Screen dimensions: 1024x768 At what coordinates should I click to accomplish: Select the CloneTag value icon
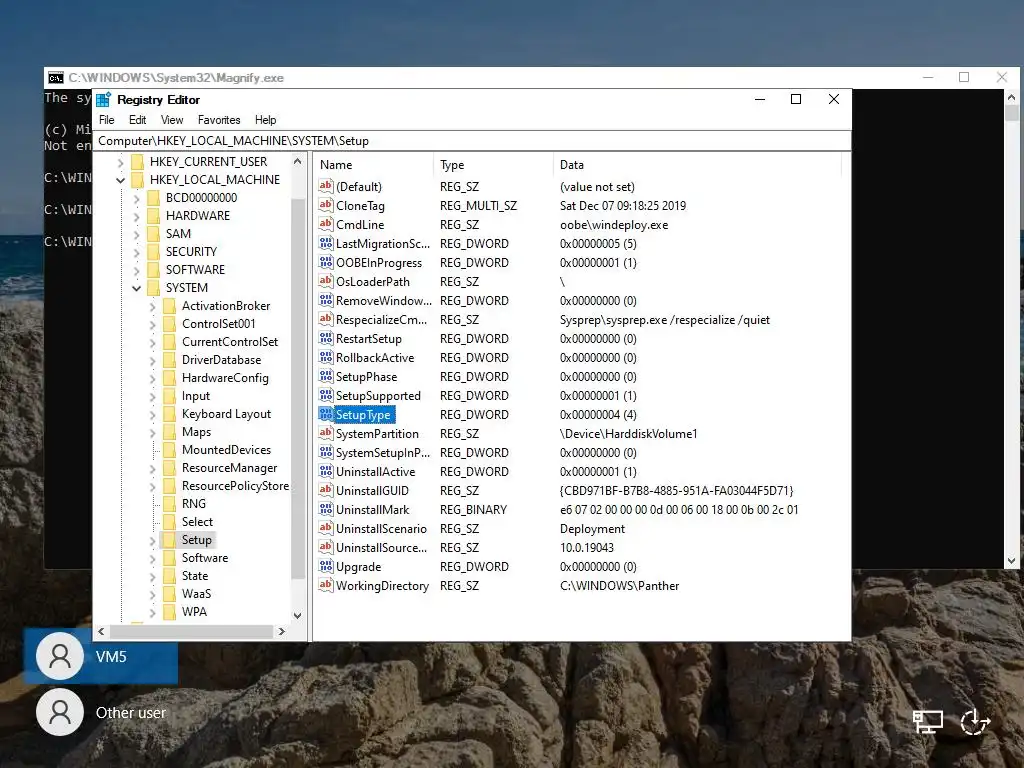tap(325, 205)
